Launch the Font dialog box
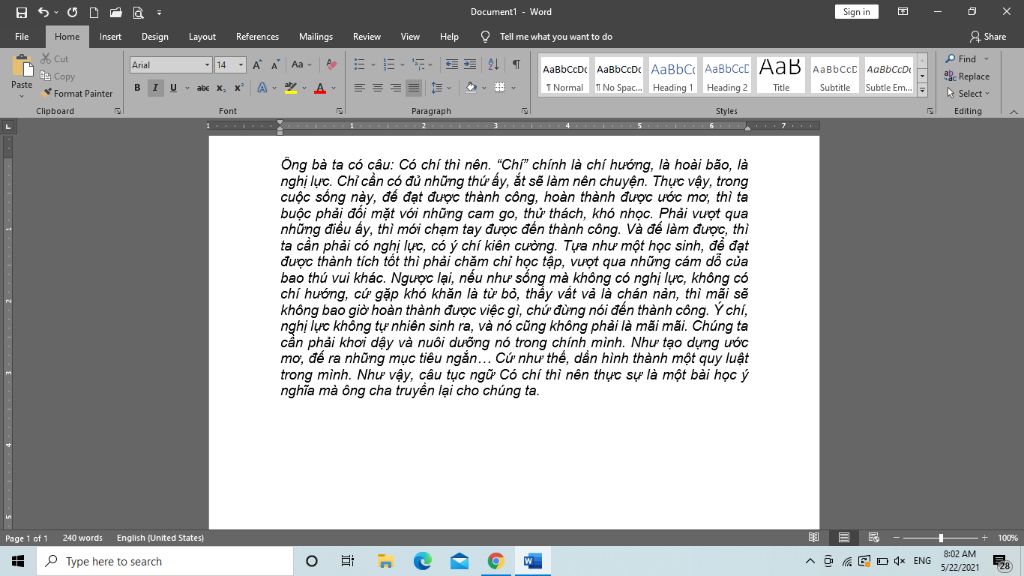The image size is (1024, 576). pyautogui.click(x=340, y=111)
